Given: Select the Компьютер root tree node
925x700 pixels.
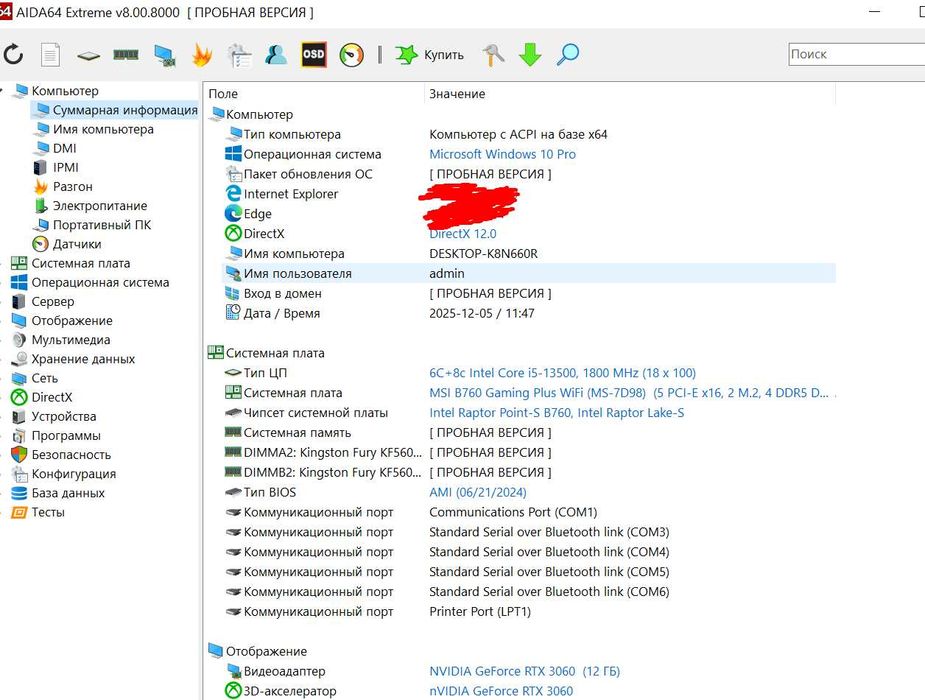Looking at the screenshot, I should coord(65,91).
